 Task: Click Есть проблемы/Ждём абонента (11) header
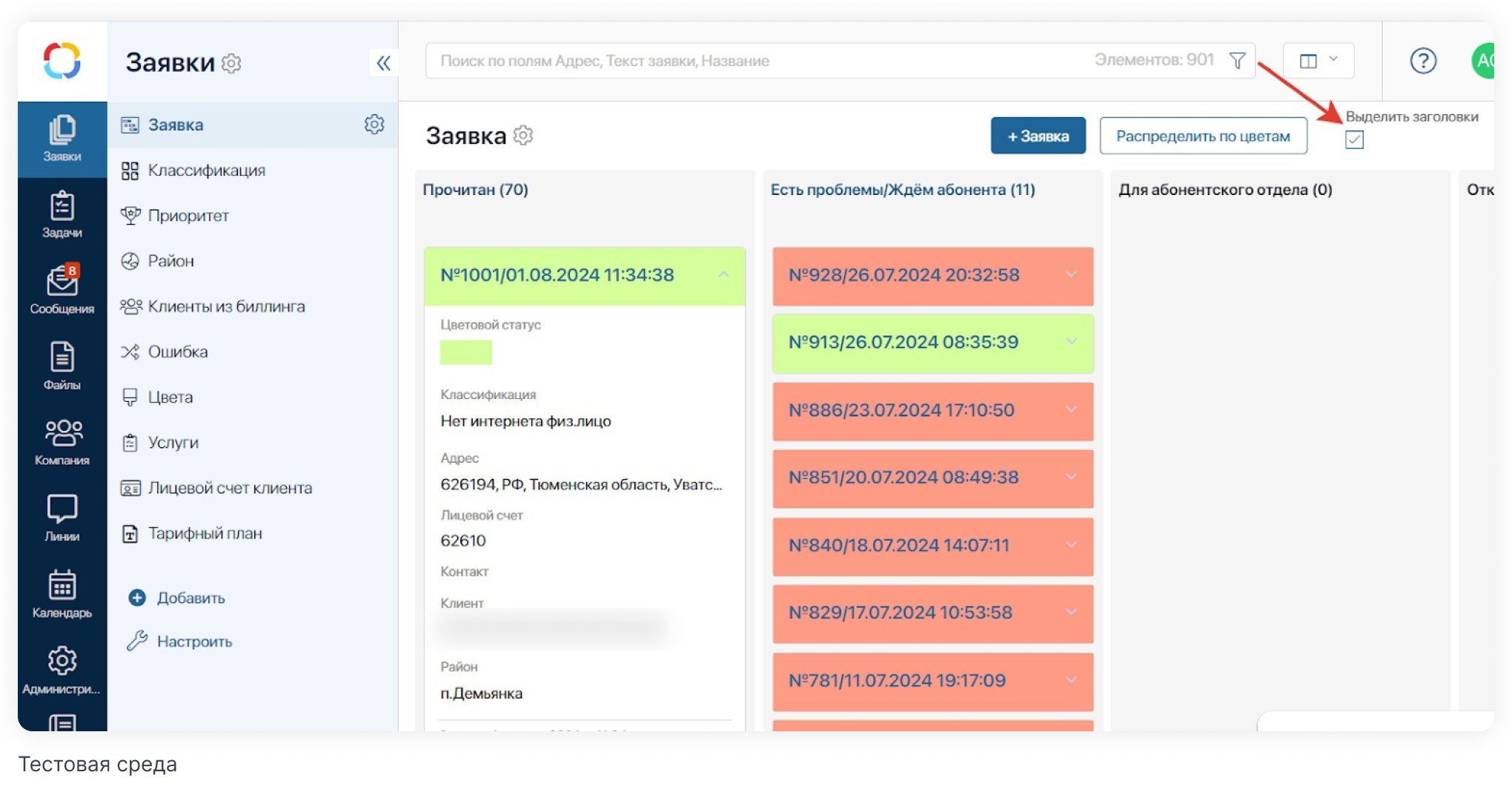coord(903,190)
